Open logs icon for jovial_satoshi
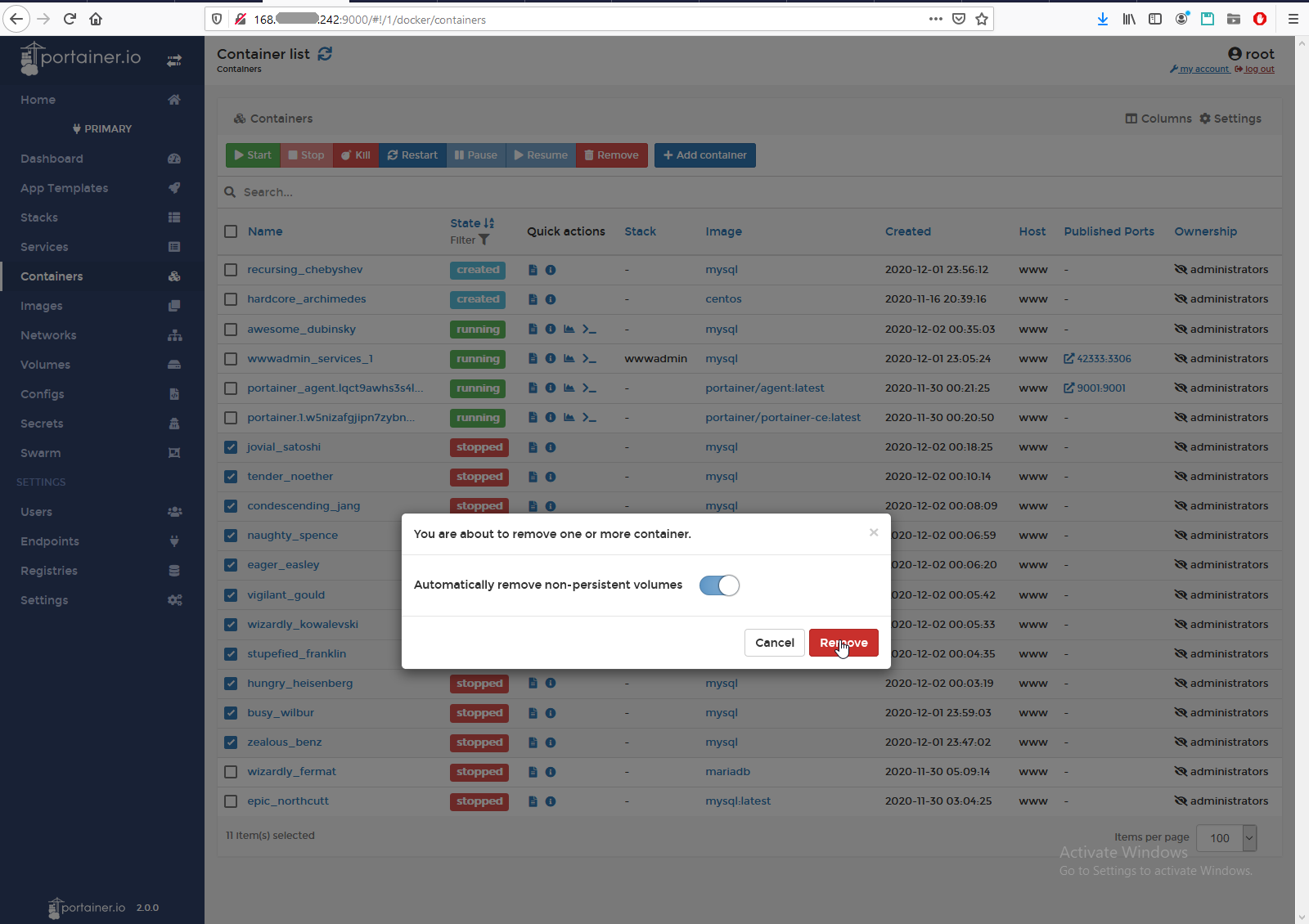The height and width of the screenshot is (924, 1309). point(533,447)
